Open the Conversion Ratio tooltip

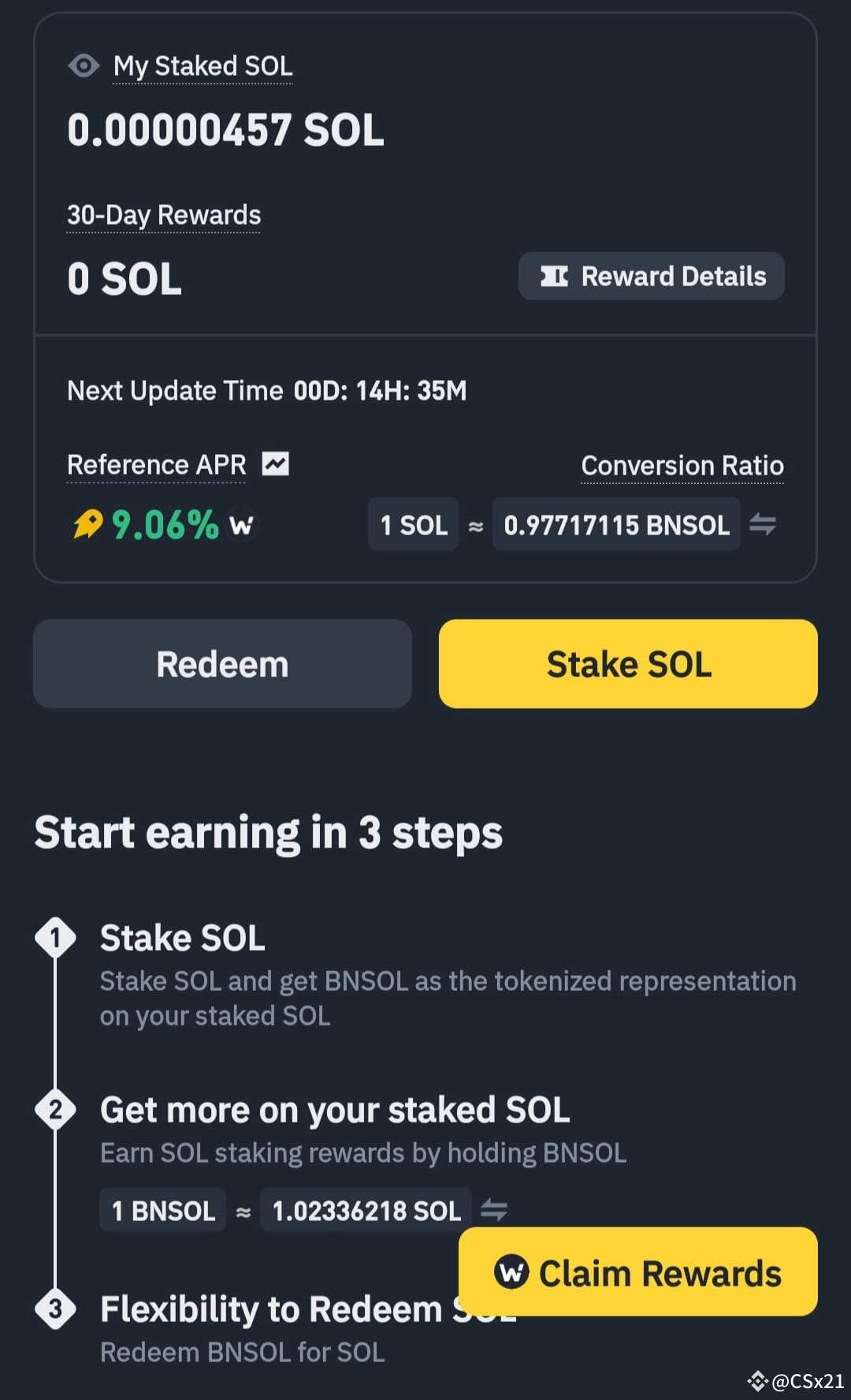(x=682, y=465)
